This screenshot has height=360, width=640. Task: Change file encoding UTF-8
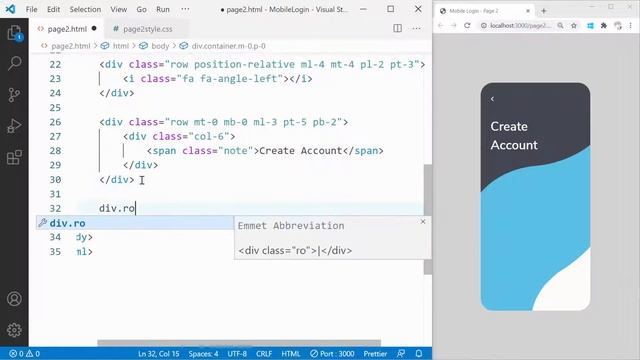237,353
